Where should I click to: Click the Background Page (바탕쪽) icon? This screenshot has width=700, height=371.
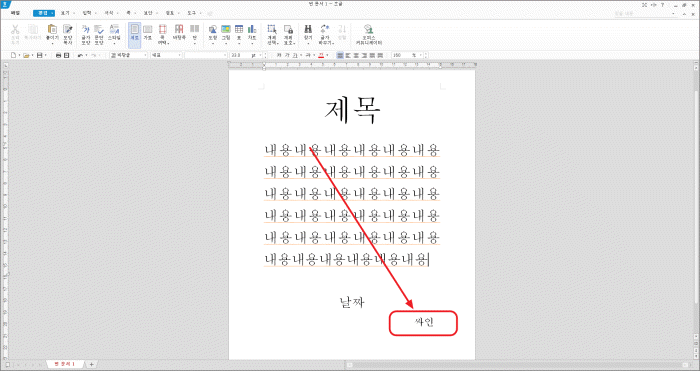[179, 29]
